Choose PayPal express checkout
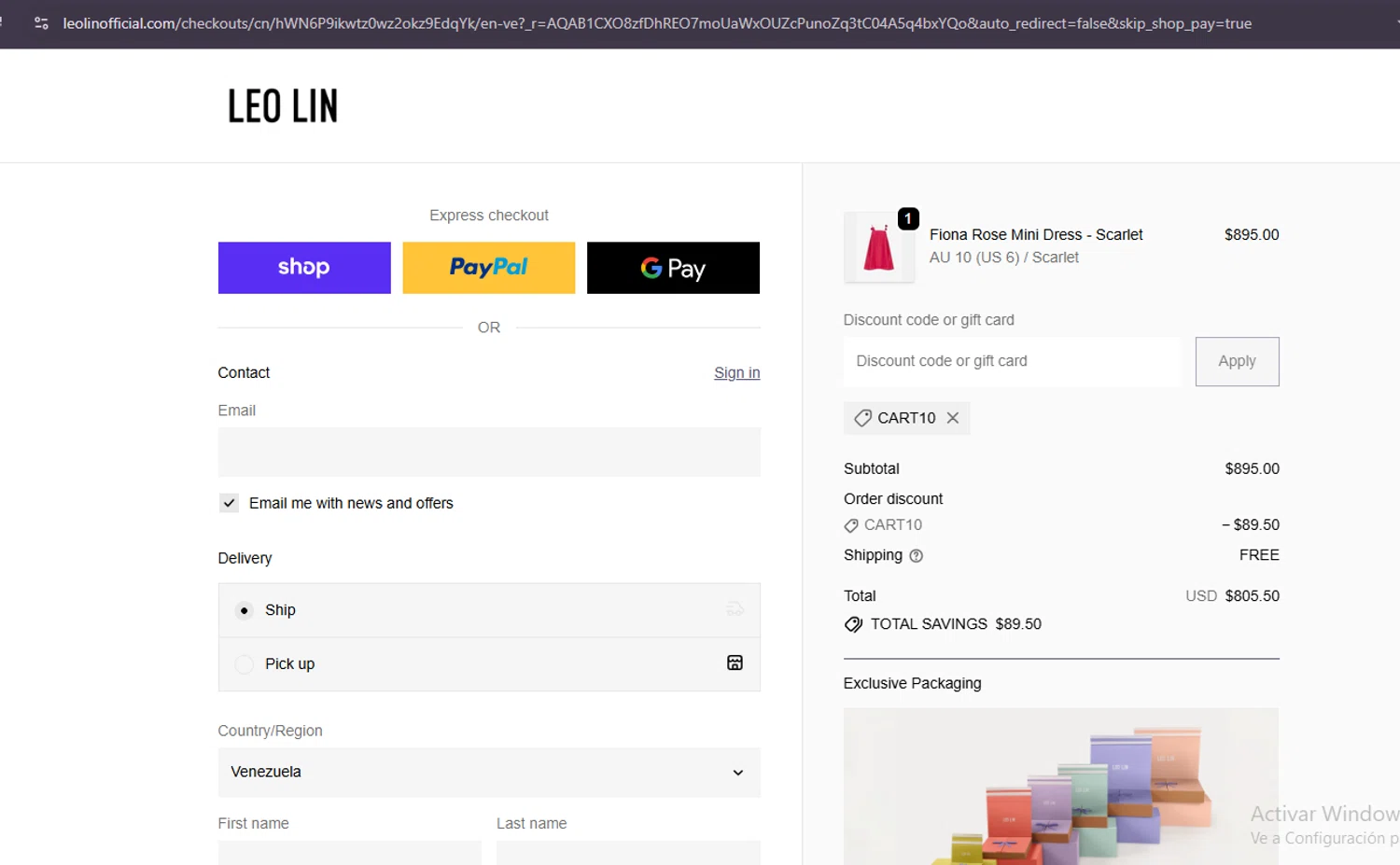1400x865 pixels. tap(489, 268)
